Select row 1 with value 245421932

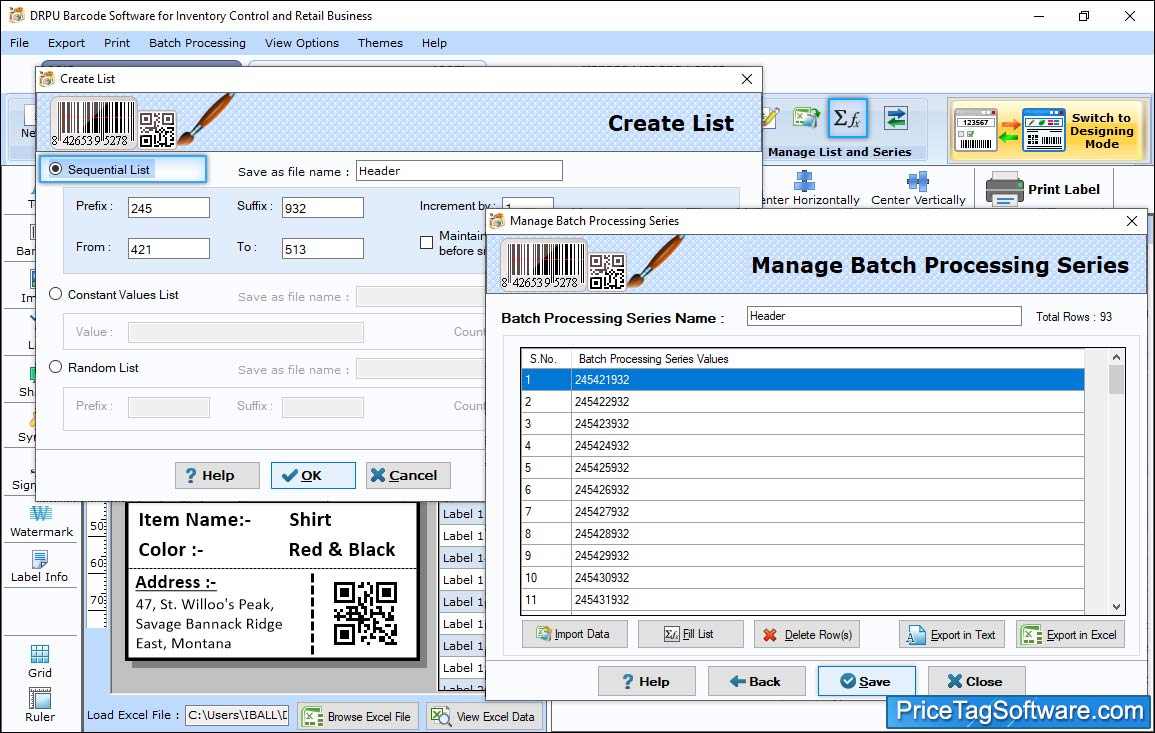[803, 379]
